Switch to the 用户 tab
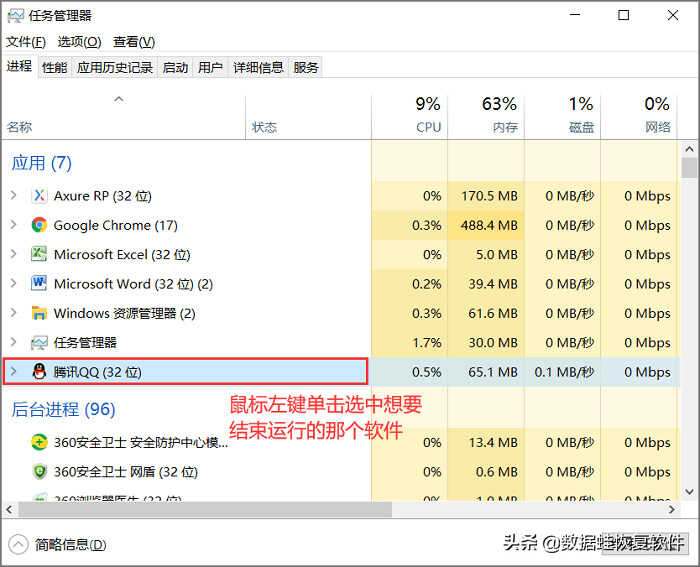 (x=210, y=67)
